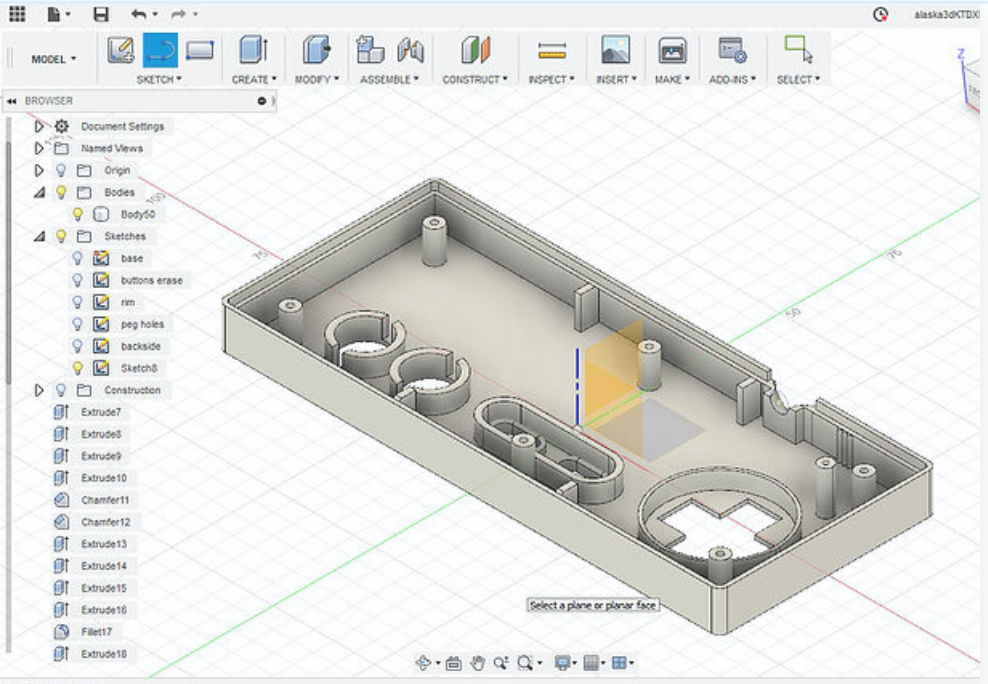Activate the Pan tool in the navigation bar
988x684 pixels.
(478, 662)
